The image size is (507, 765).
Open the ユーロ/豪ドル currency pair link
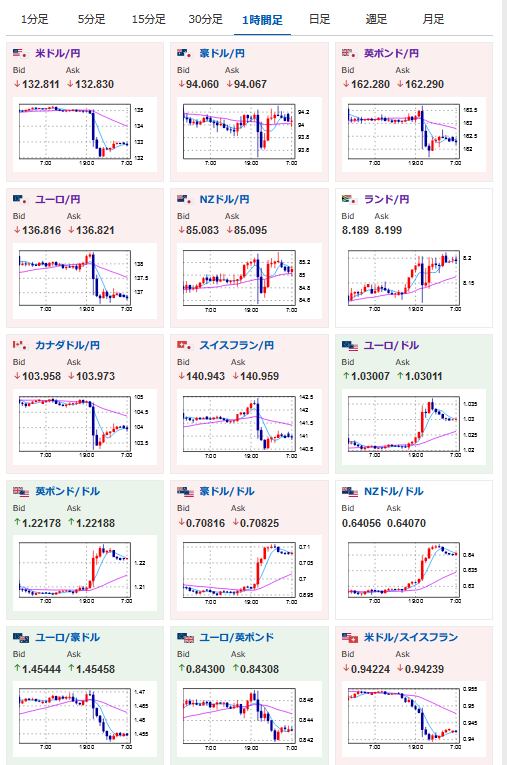pos(68,637)
